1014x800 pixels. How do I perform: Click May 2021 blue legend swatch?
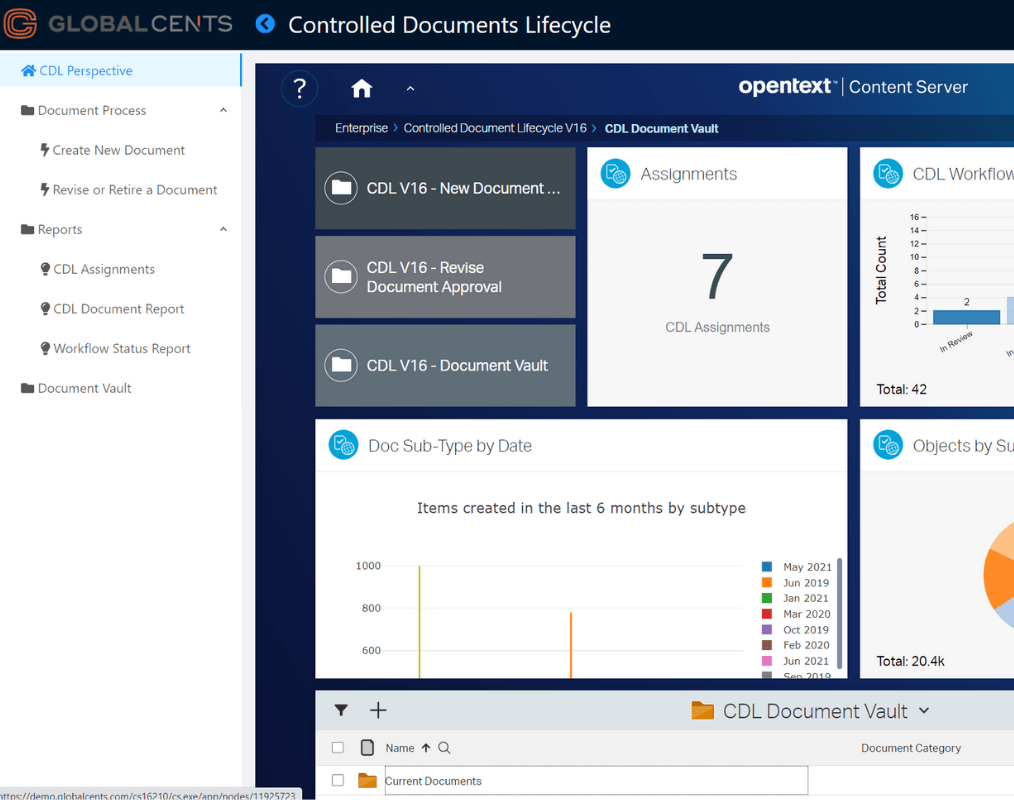(x=767, y=567)
